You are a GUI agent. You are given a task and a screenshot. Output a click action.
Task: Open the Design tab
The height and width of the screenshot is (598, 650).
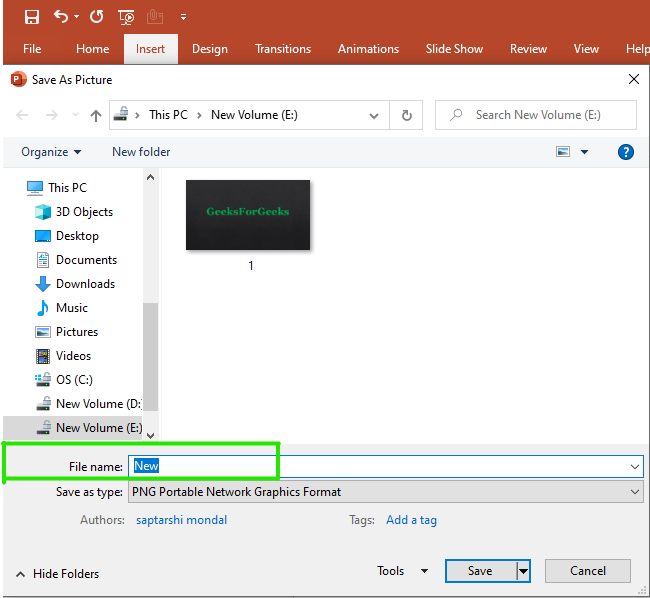pyautogui.click(x=210, y=49)
